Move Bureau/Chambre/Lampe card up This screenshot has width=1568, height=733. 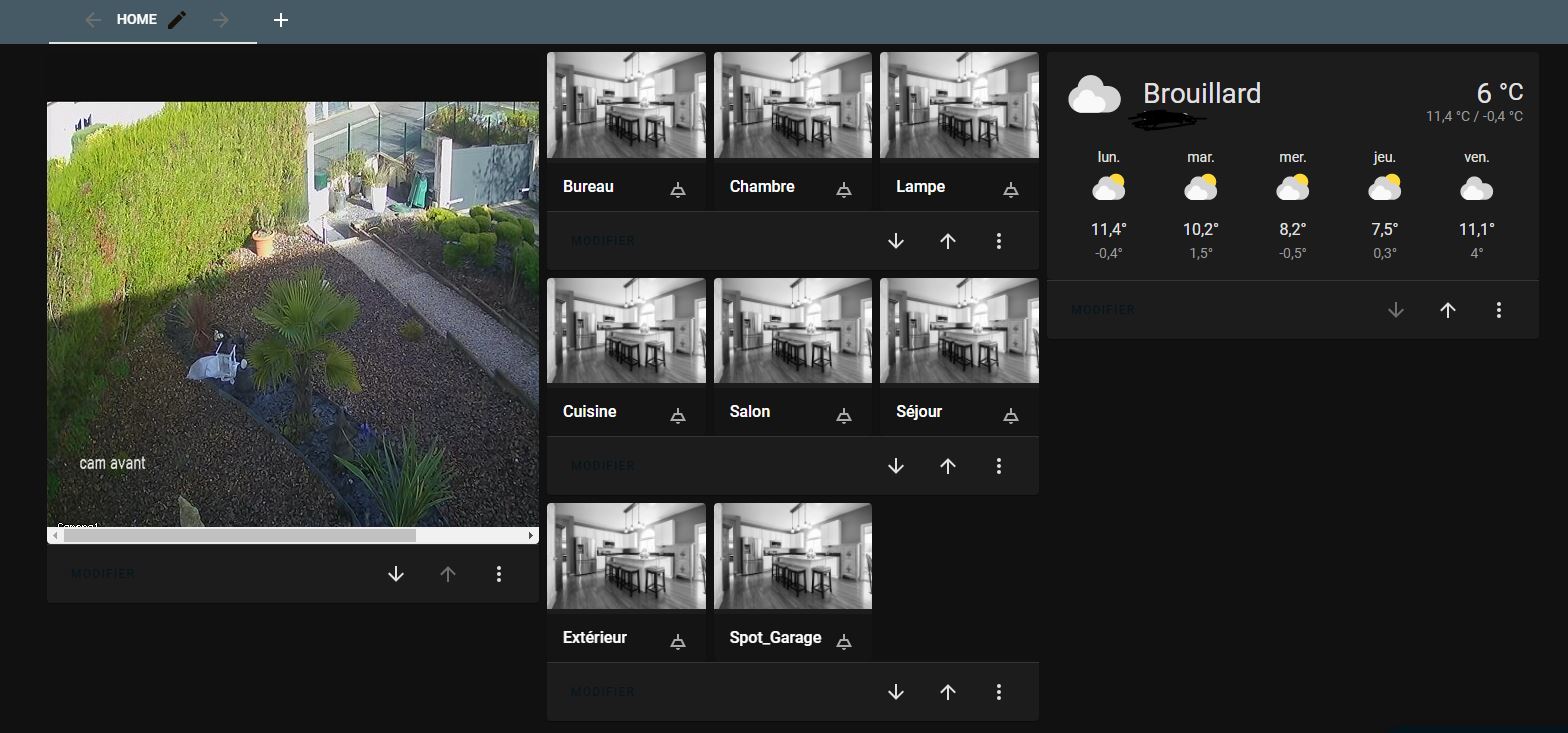948,241
